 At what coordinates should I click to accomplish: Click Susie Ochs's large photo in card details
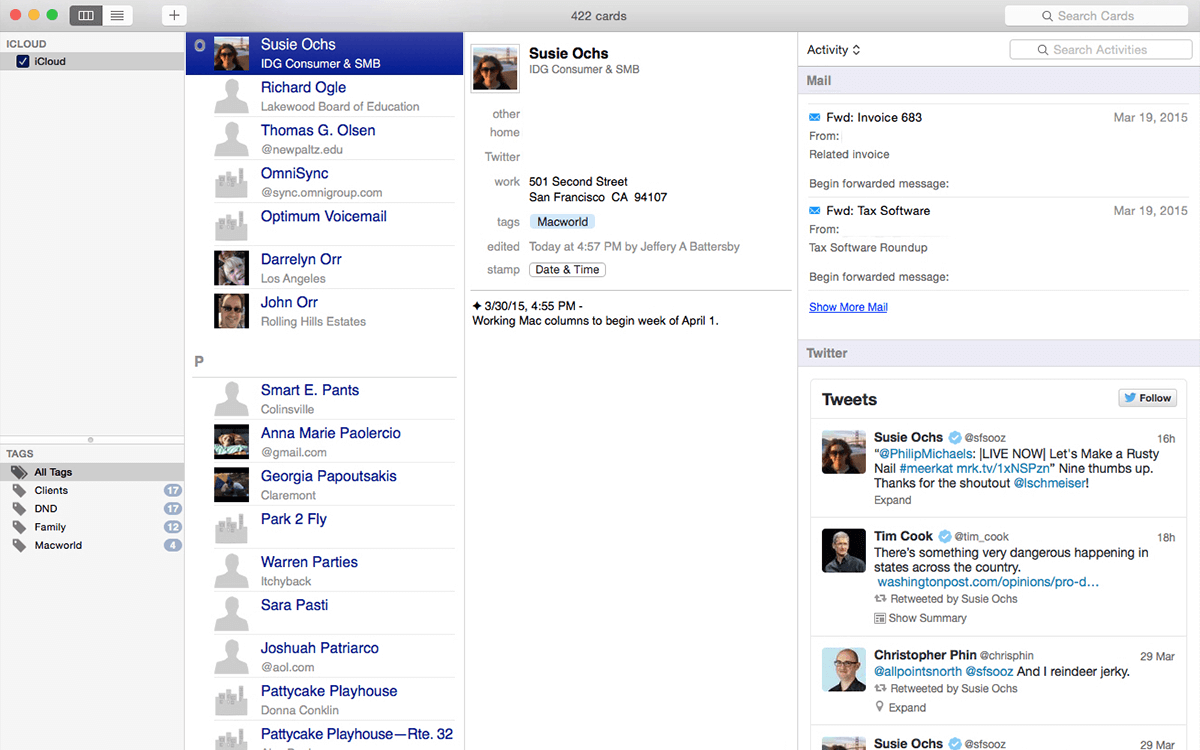495,68
